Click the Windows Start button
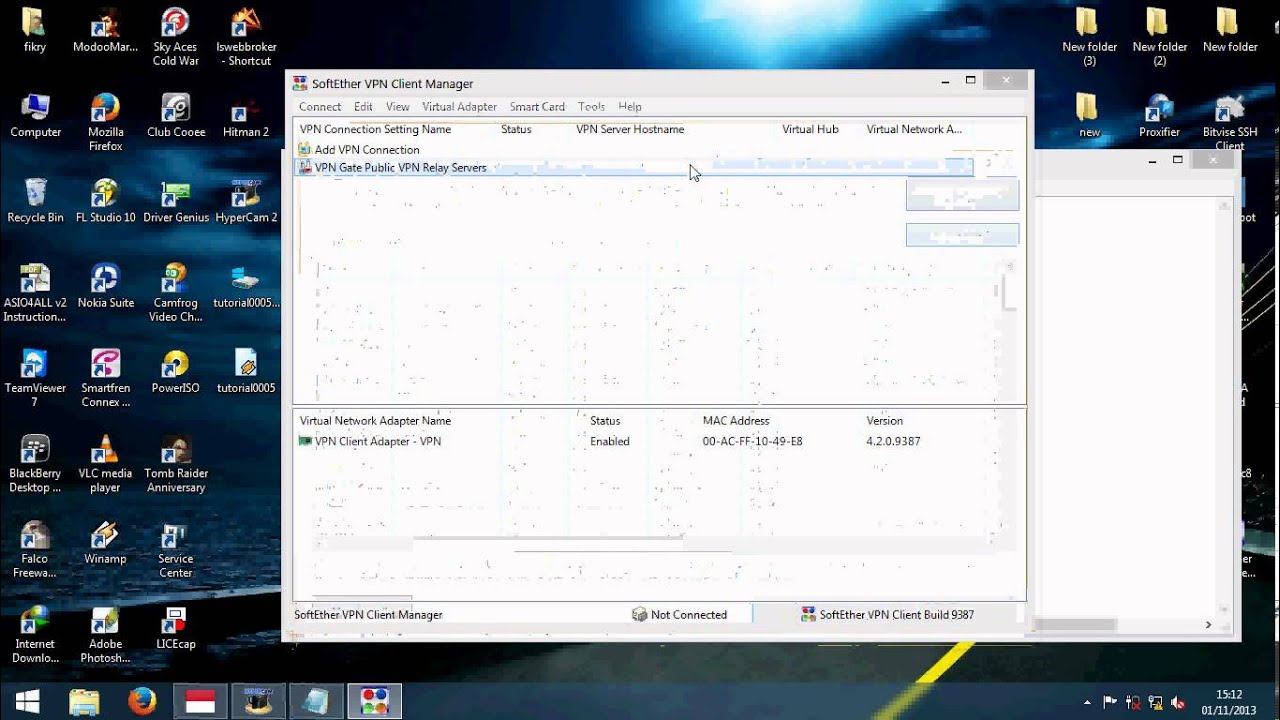The height and width of the screenshot is (720, 1280). [27, 702]
